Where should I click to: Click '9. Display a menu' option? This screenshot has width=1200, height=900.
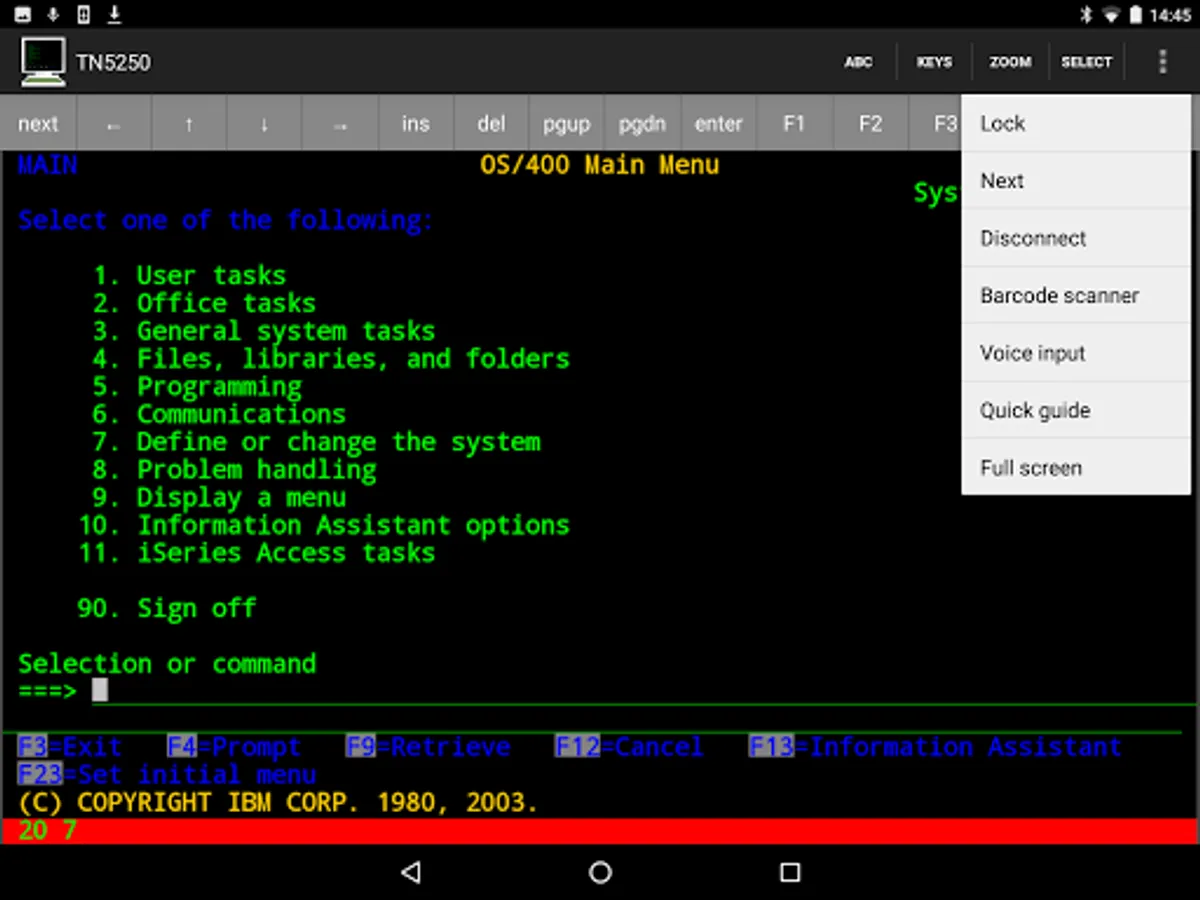coord(219,497)
